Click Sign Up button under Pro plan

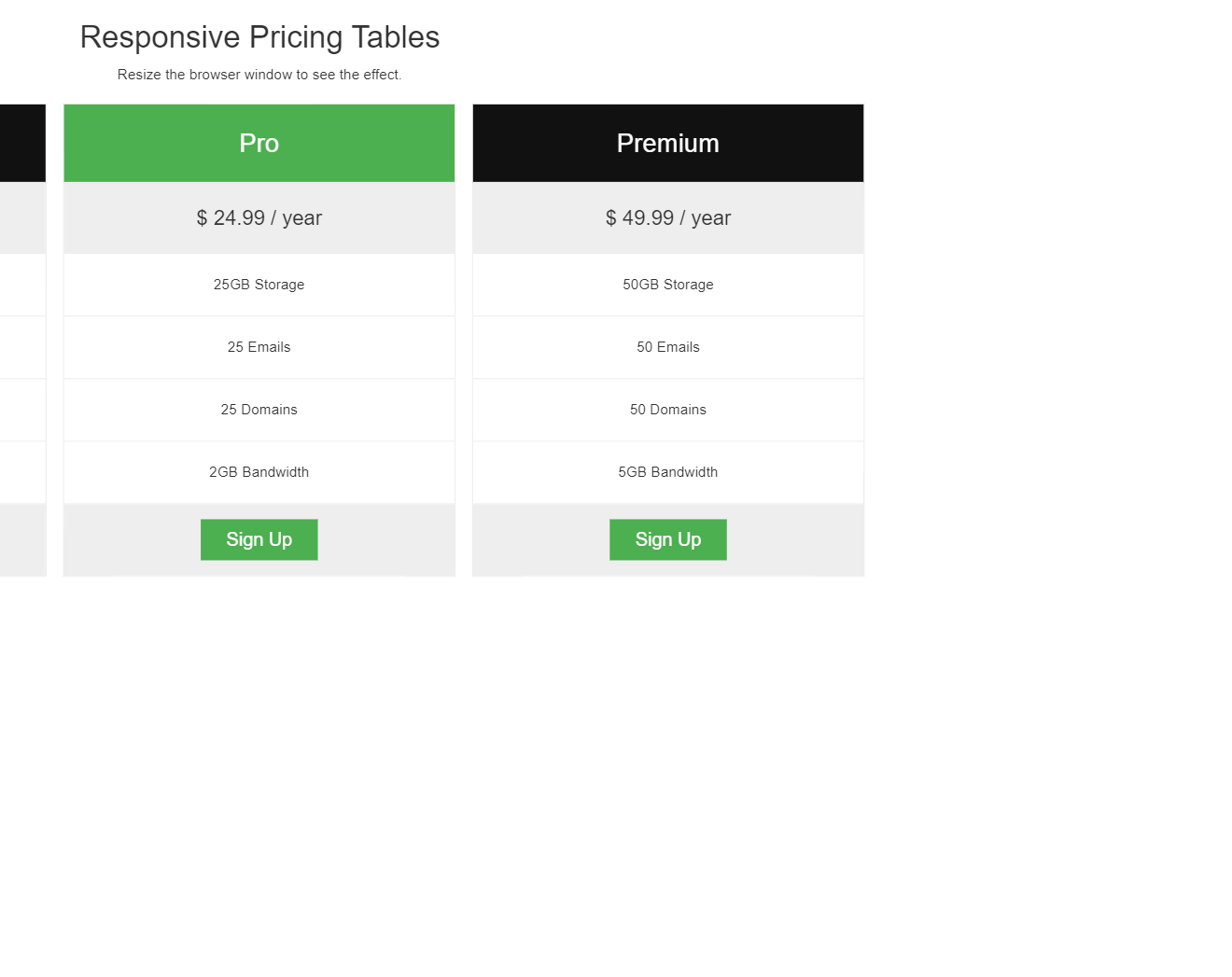click(x=259, y=539)
